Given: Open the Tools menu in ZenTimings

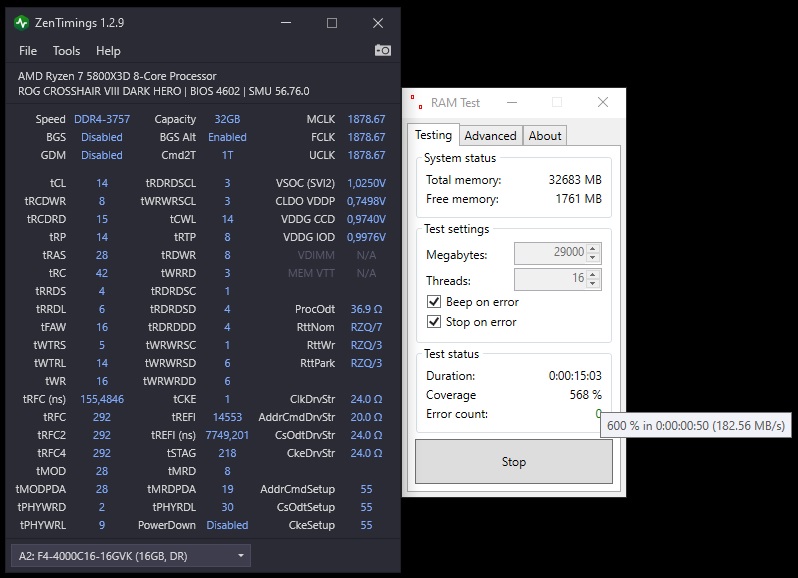Looking at the screenshot, I should [66, 51].
